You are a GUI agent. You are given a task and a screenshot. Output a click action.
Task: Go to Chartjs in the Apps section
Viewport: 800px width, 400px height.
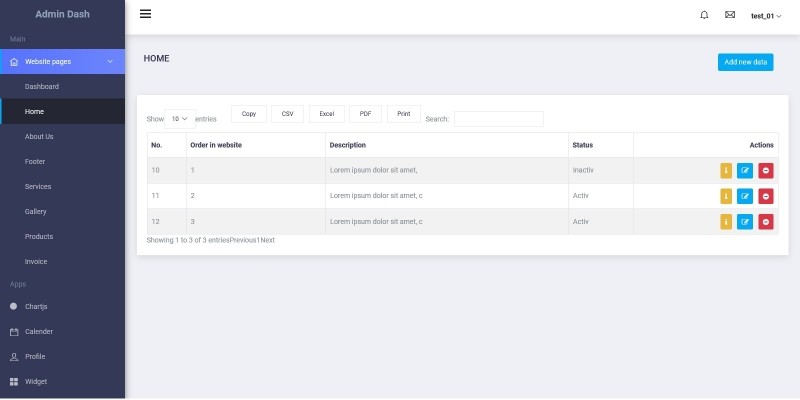pyautogui.click(x=38, y=306)
